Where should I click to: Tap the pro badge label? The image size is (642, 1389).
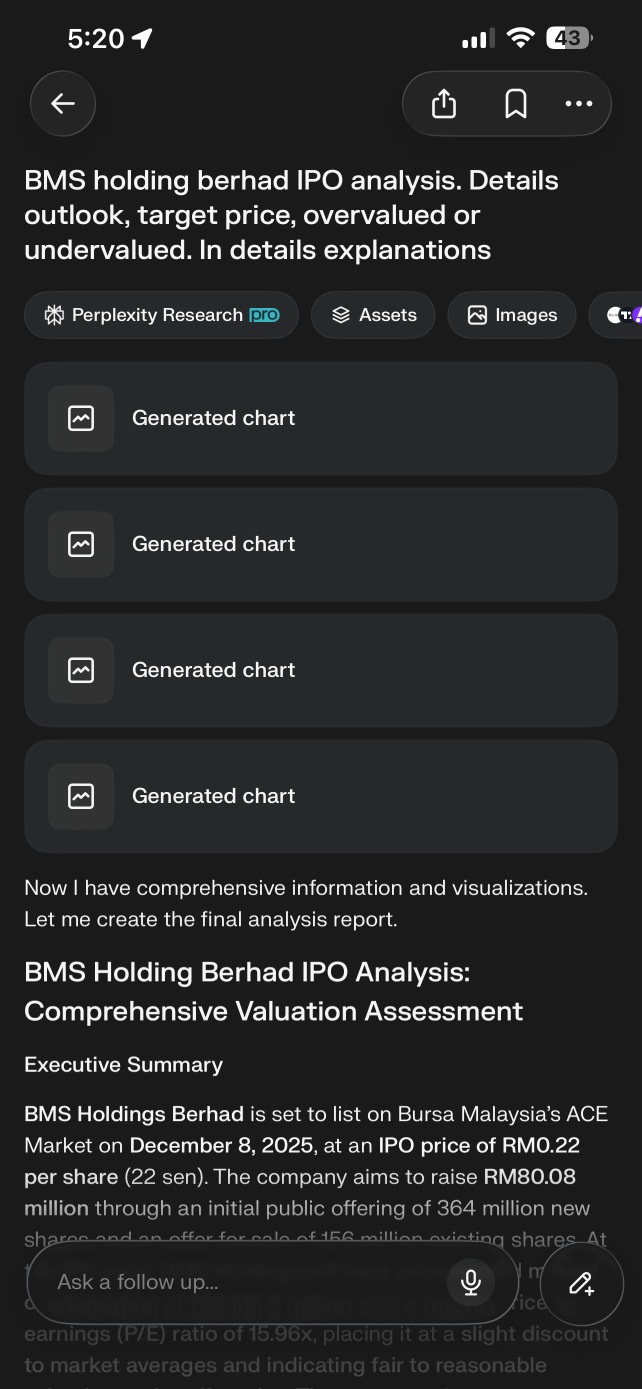[x=264, y=315]
